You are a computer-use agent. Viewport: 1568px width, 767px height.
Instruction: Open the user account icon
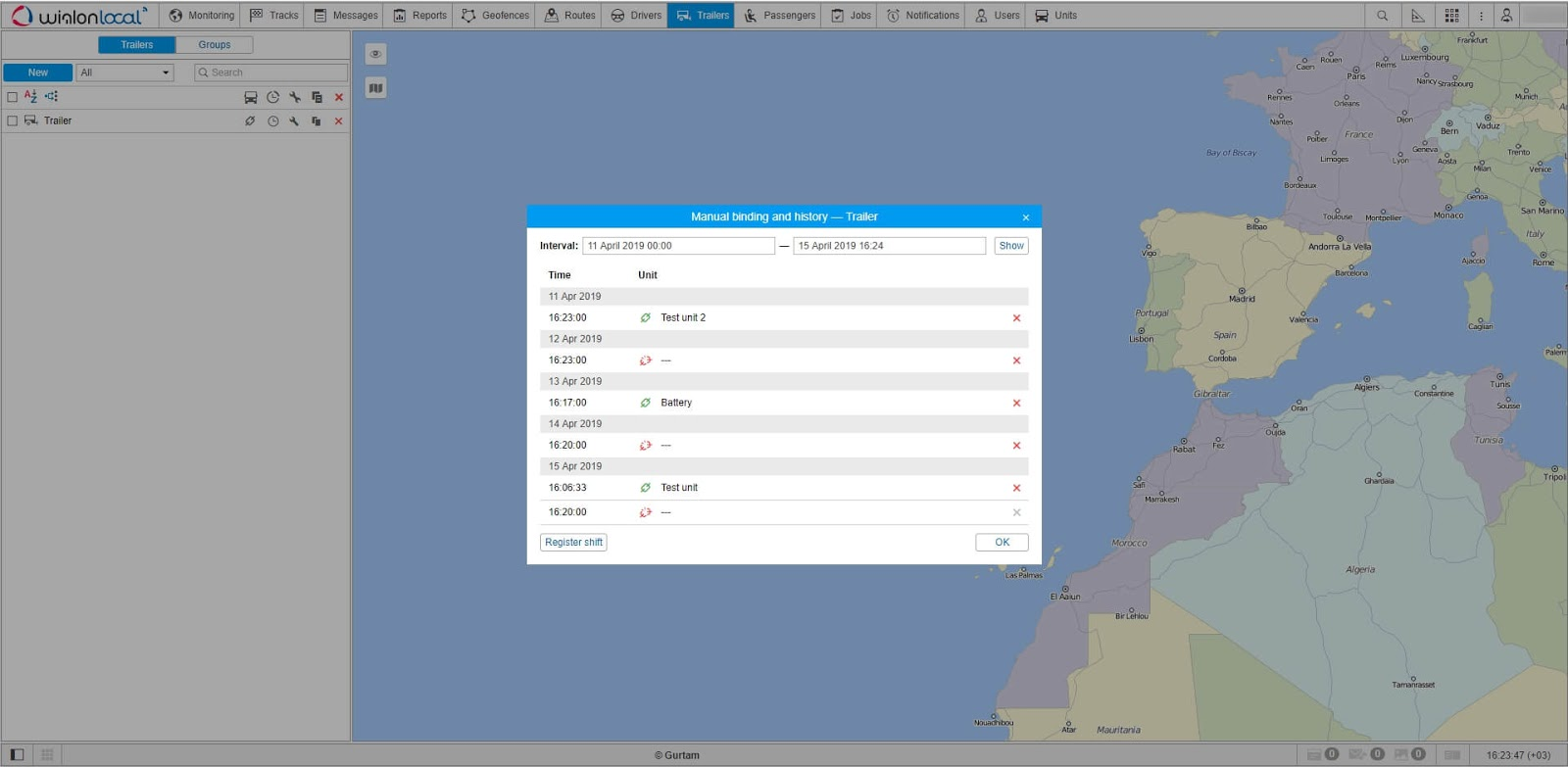pos(1506,16)
